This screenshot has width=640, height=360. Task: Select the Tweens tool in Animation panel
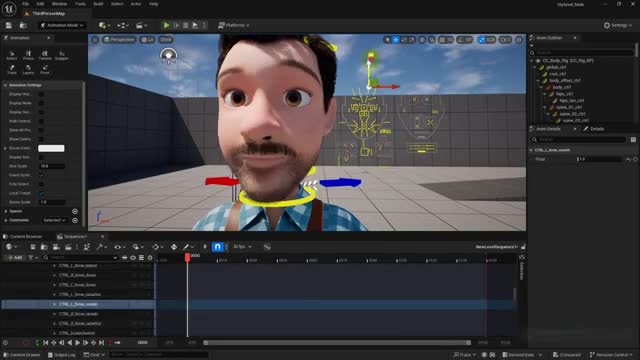[x=45, y=56]
